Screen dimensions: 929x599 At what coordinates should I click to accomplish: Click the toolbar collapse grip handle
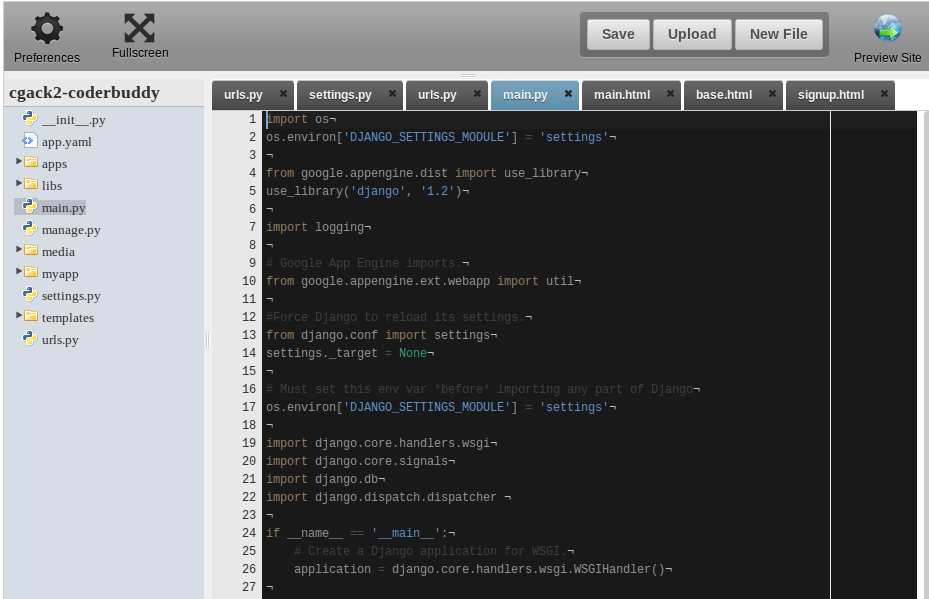coord(469,75)
